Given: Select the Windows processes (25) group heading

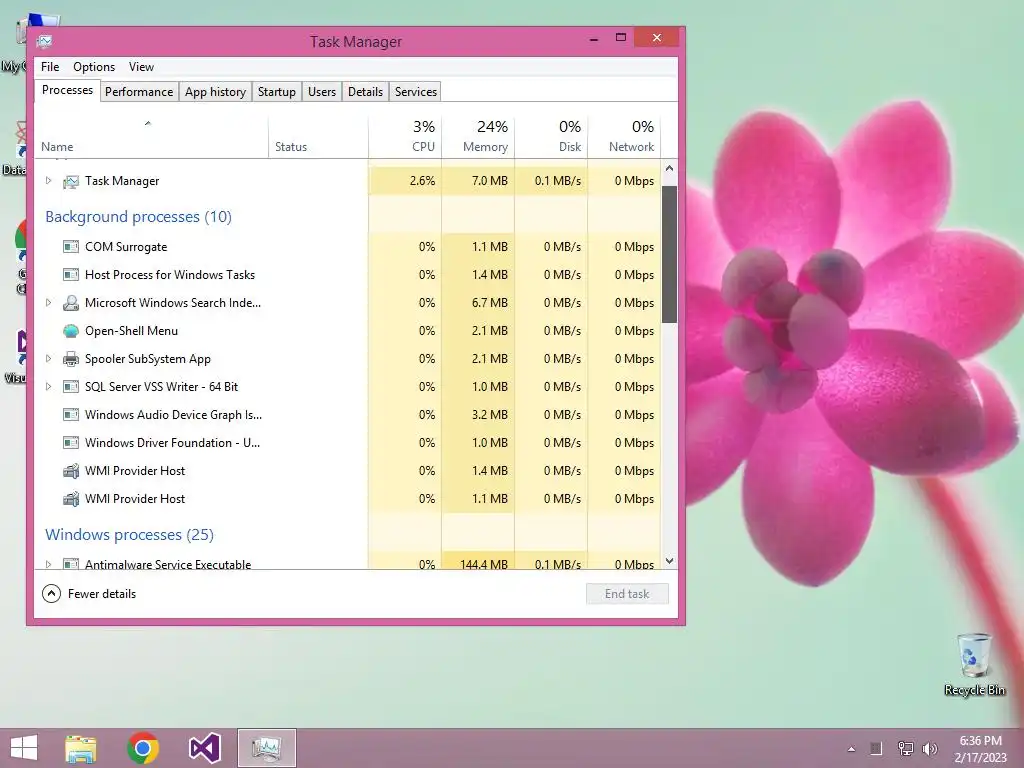Looking at the screenshot, I should 129,535.
